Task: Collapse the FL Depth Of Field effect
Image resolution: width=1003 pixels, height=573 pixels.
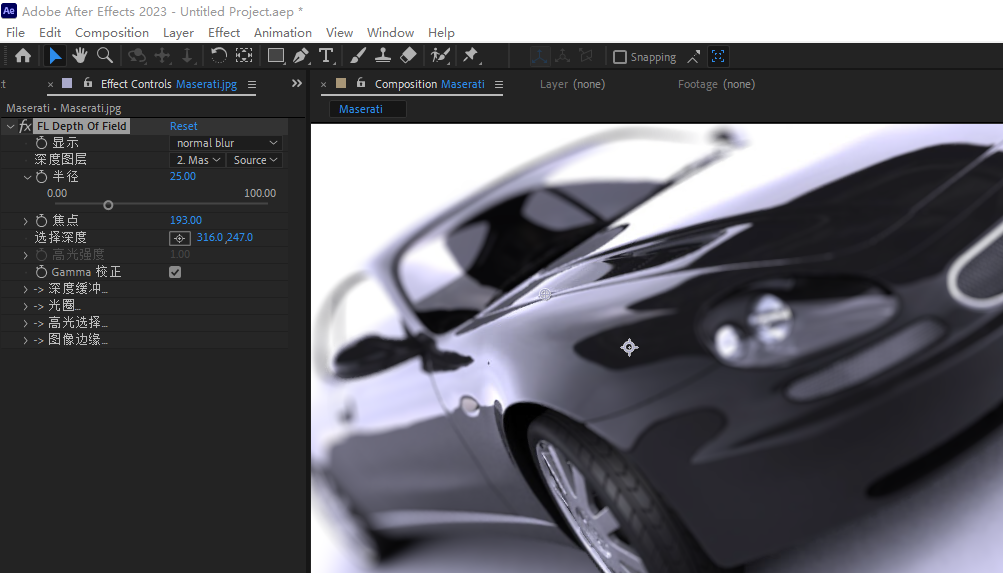Action: click(x=10, y=127)
